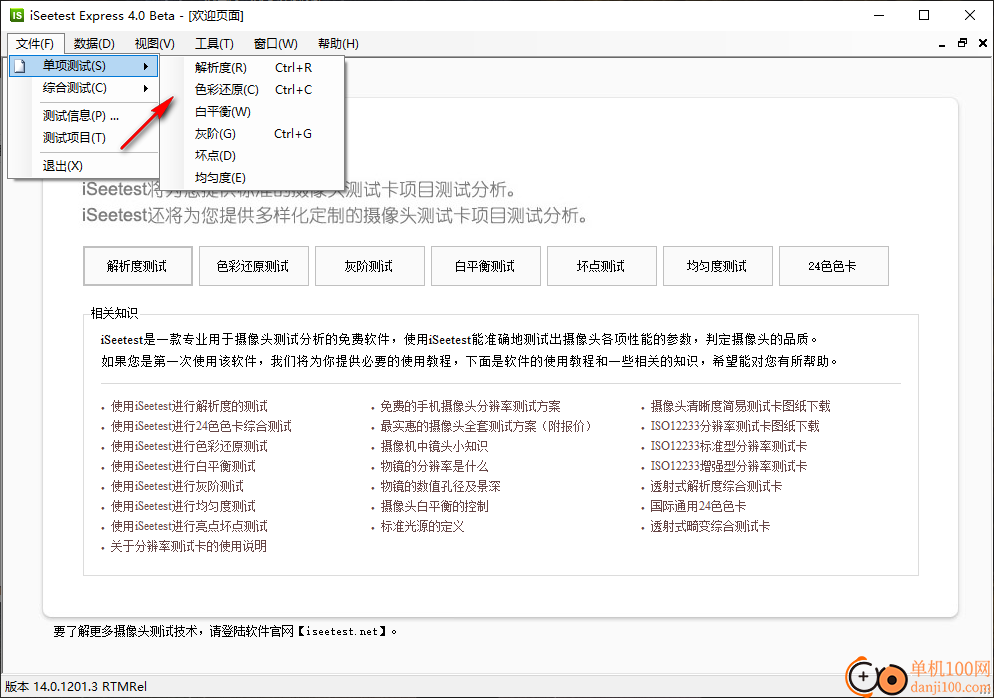Open link 摄像头清晰度简易测试卡图纸下载
Image resolution: width=994 pixels, height=698 pixels.
(740, 406)
